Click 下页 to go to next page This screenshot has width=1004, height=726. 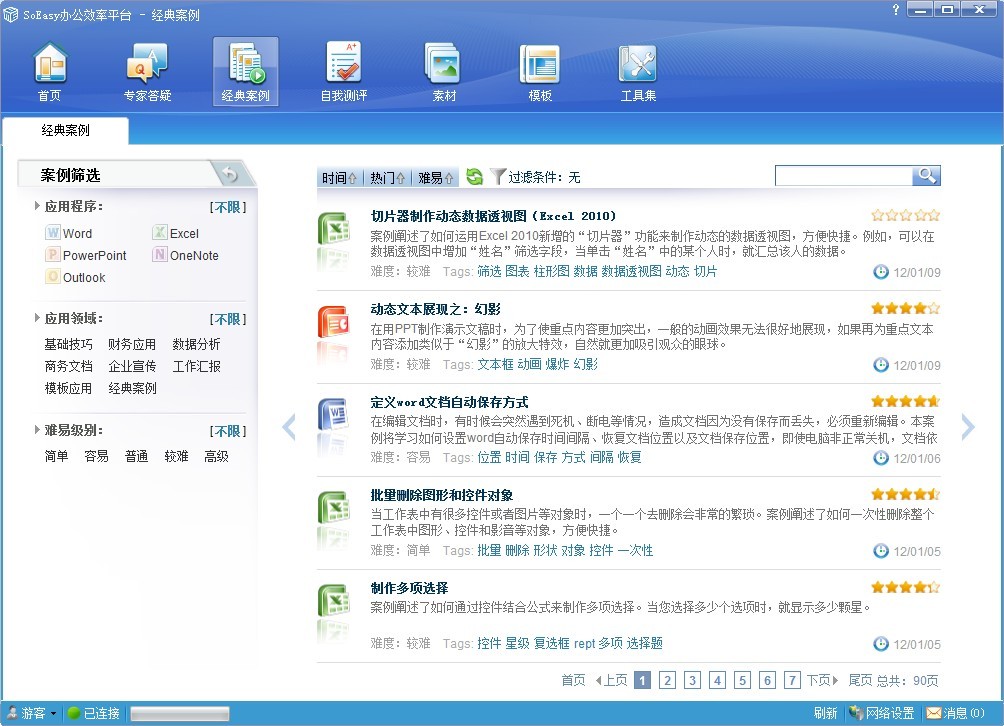820,679
